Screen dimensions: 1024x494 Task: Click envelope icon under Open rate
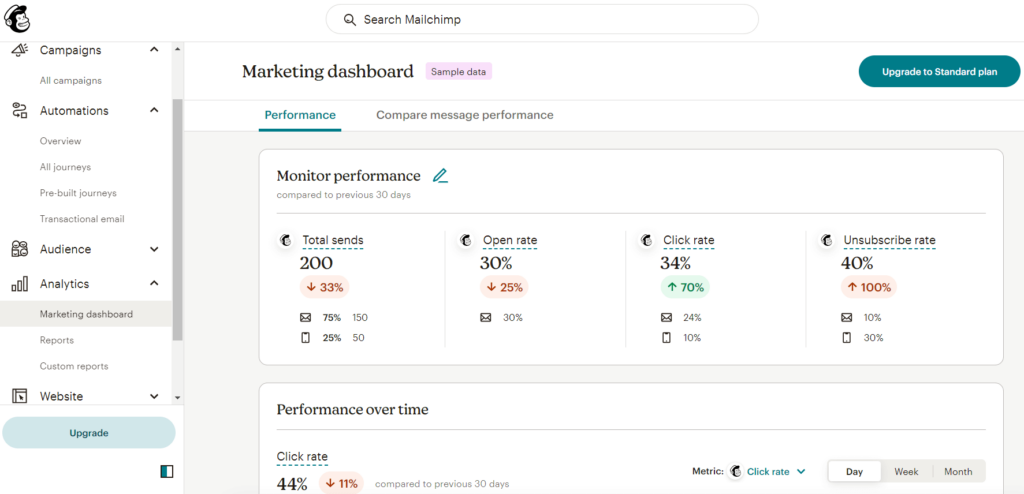(485, 318)
